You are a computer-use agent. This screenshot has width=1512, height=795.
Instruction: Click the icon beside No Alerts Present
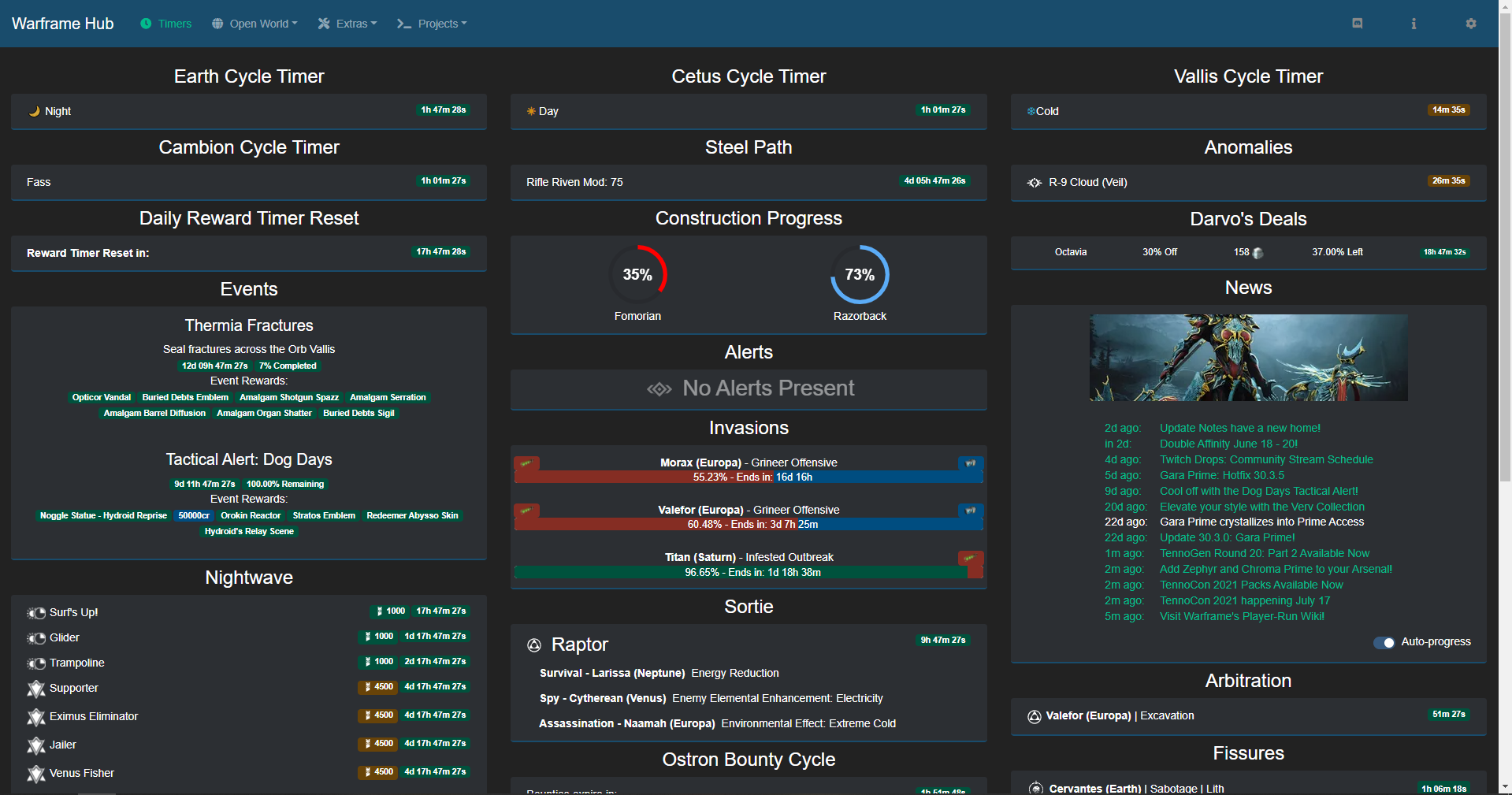tap(659, 389)
